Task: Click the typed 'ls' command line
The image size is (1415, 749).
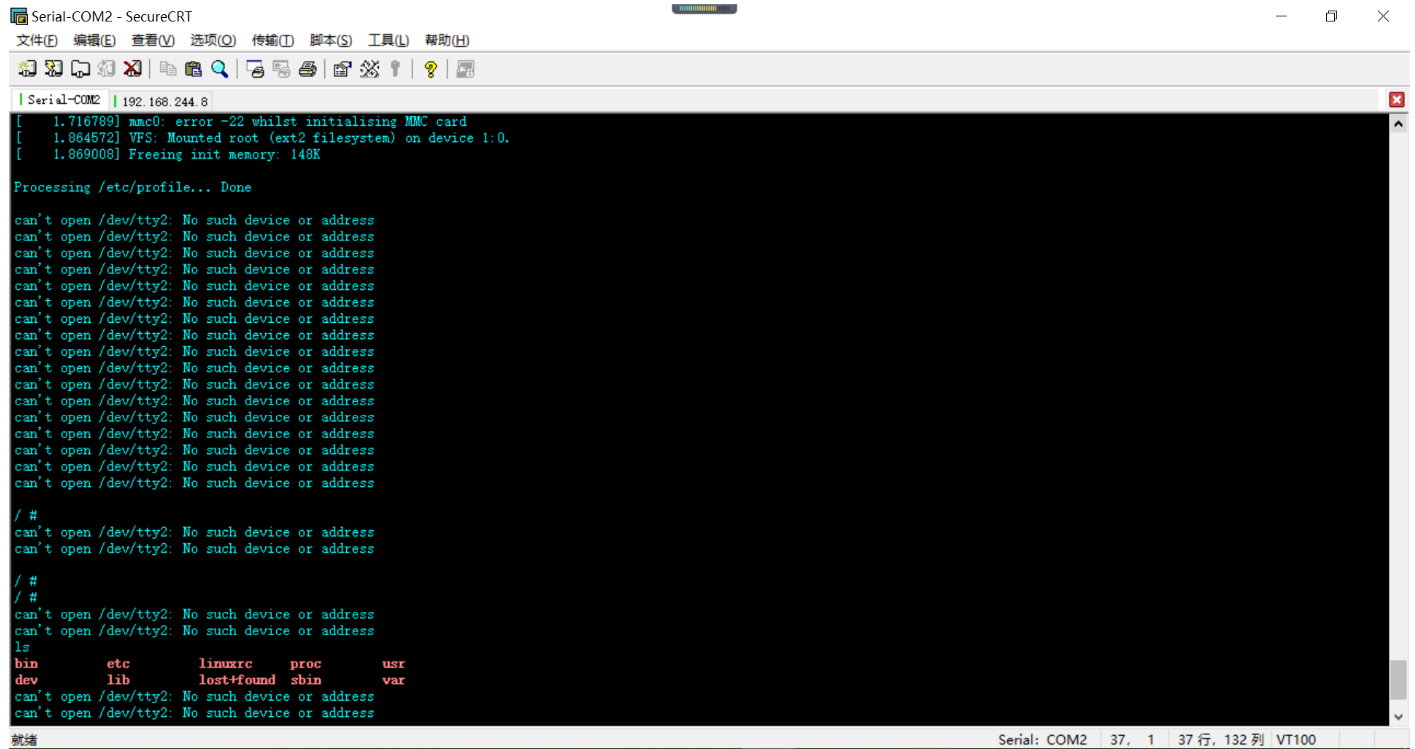Action: [x=22, y=647]
